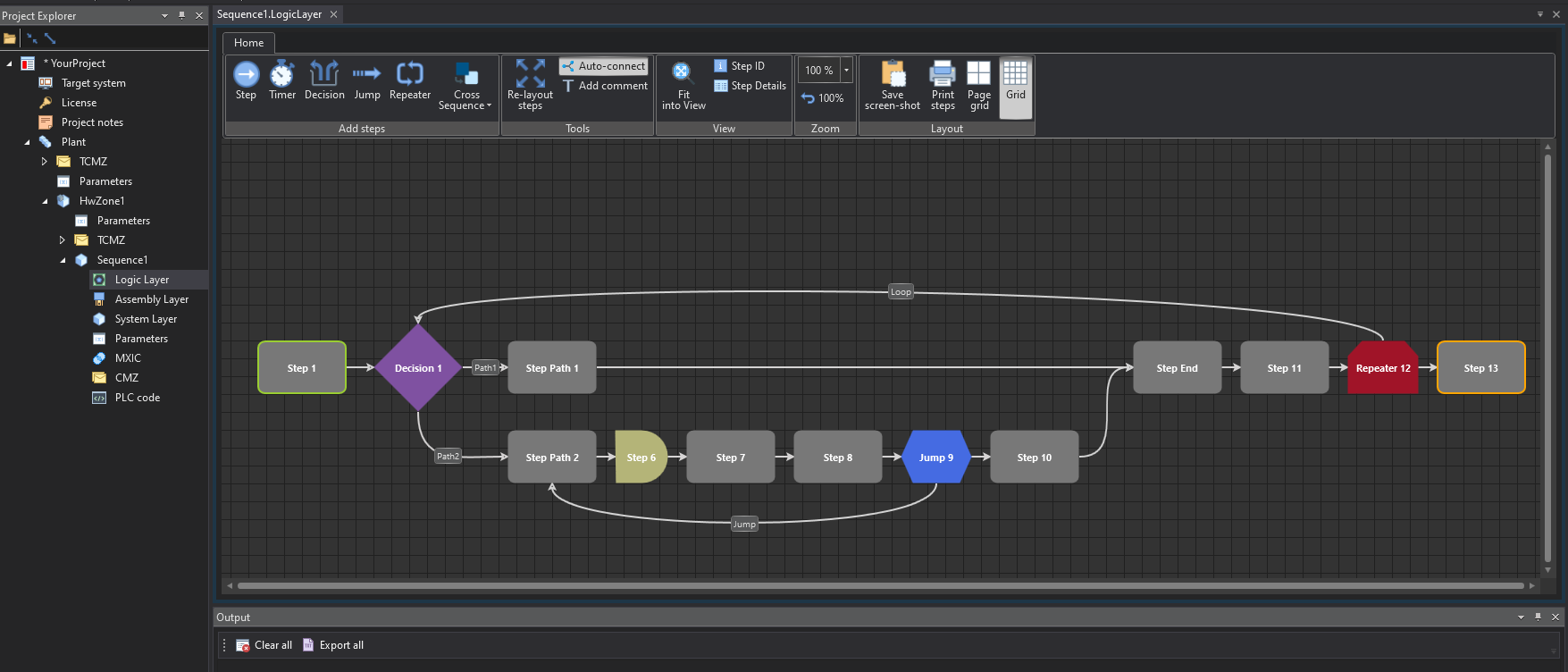
Task: Select the Decision 1 diamond node
Action: pyautogui.click(x=418, y=367)
